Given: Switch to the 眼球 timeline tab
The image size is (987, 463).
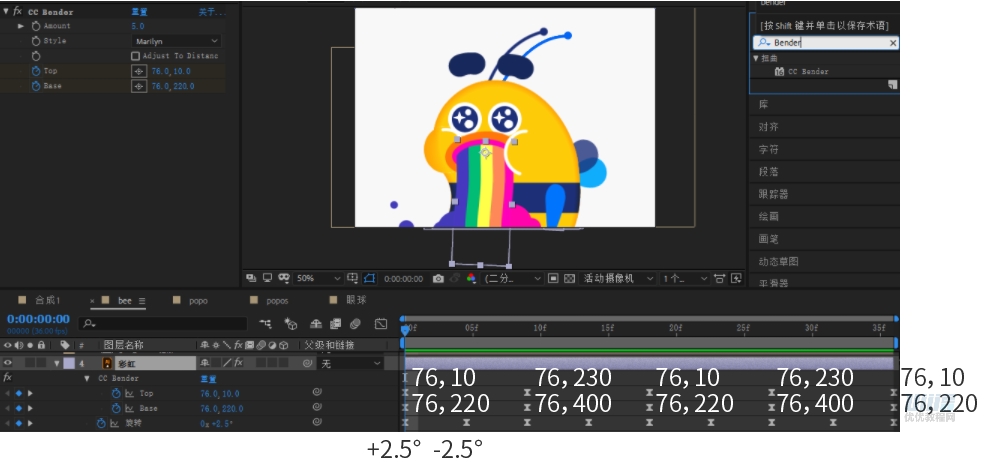Looking at the screenshot, I should click(356, 301).
